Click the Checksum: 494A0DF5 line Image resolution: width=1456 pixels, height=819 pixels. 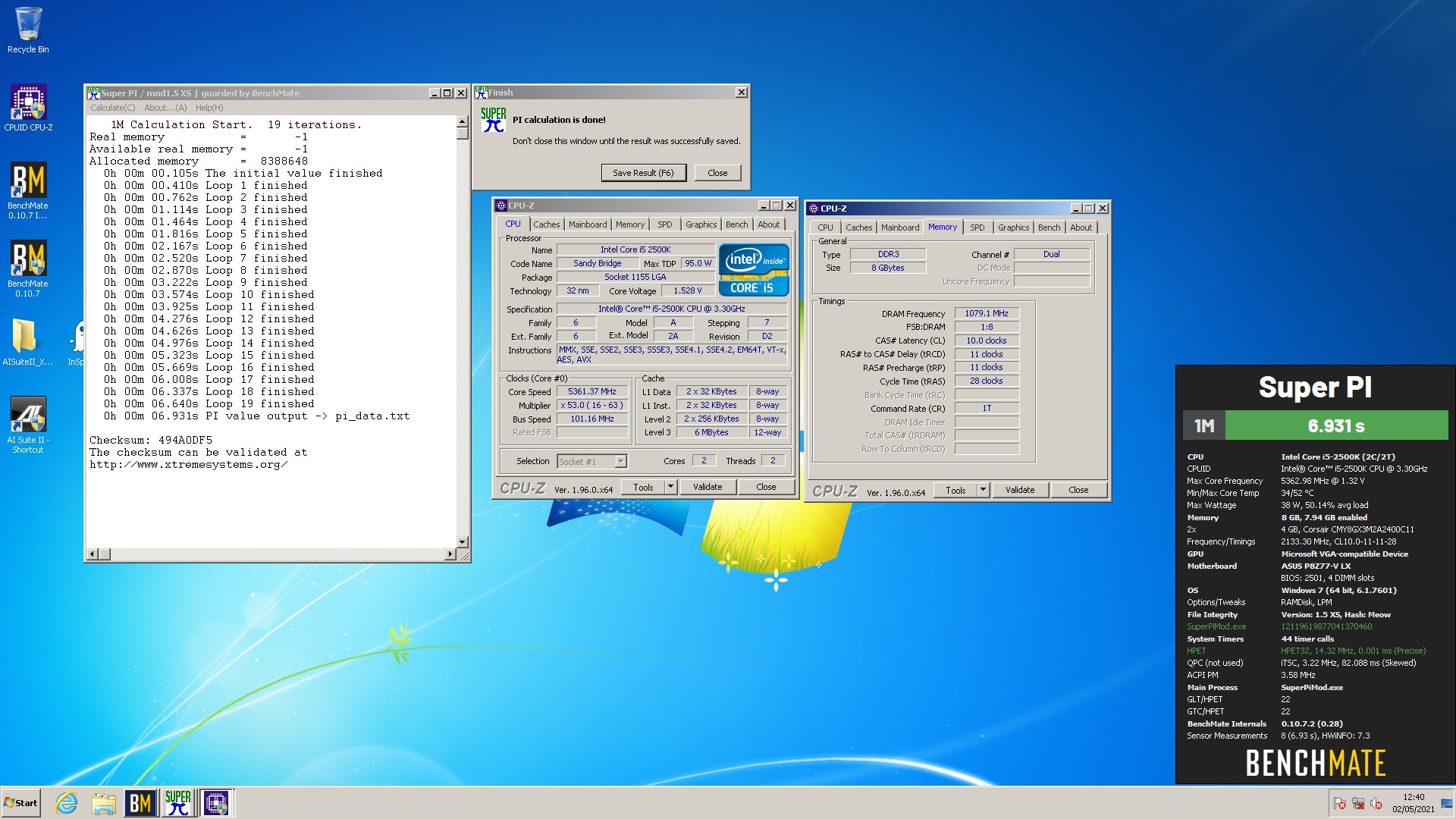tap(151, 440)
